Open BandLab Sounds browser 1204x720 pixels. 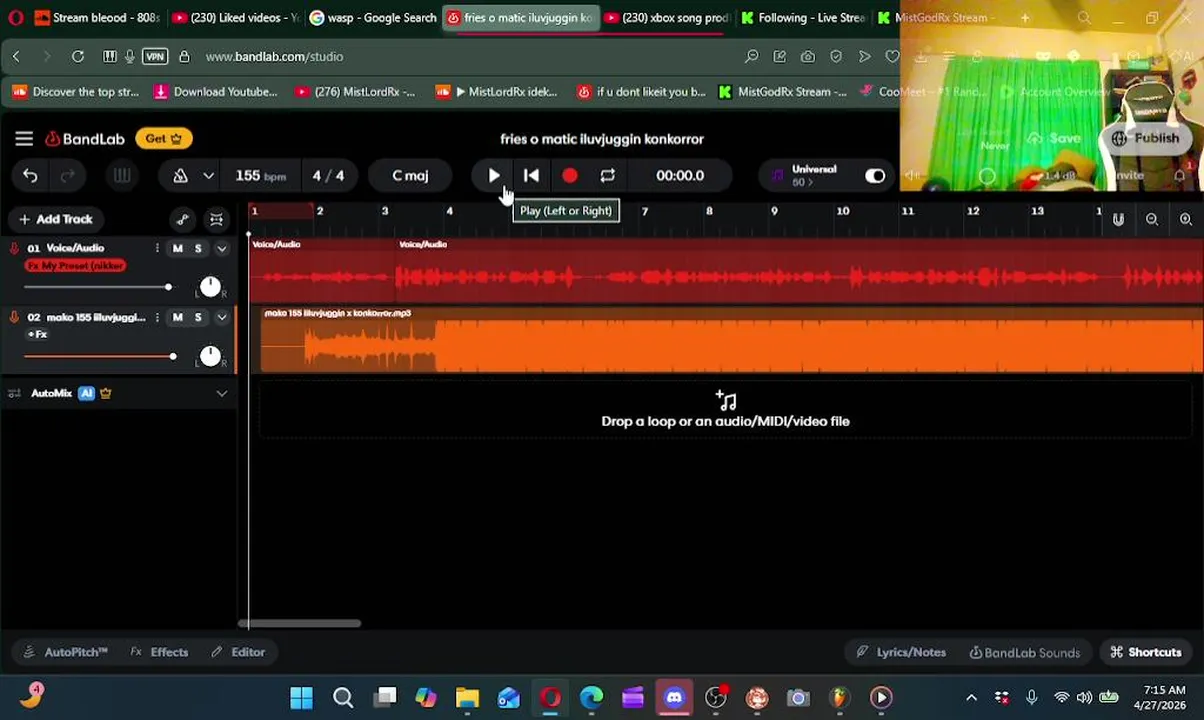(x=1025, y=653)
